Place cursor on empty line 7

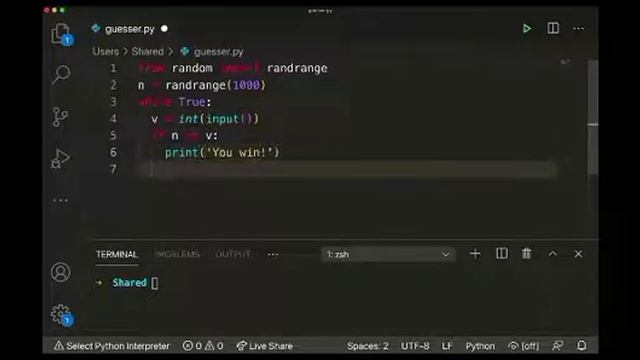(x=346, y=169)
